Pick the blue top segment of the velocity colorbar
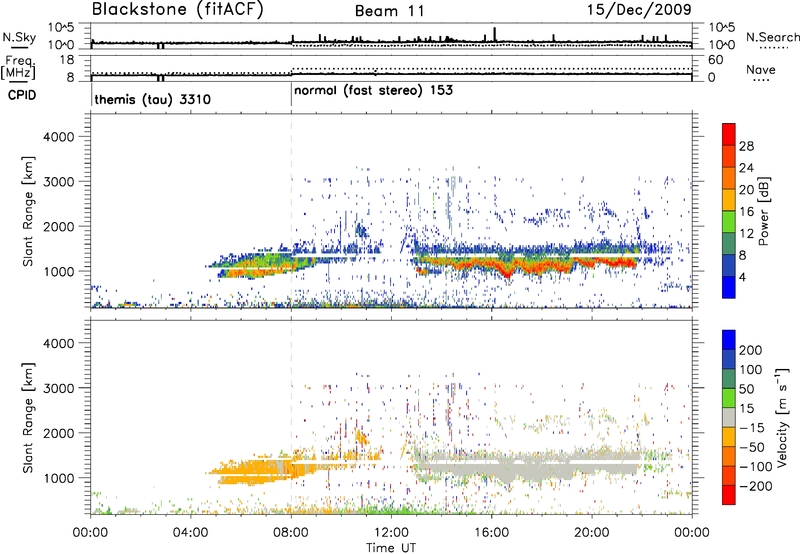The width and height of the screenshot is (800, 554). coord(729,340)
